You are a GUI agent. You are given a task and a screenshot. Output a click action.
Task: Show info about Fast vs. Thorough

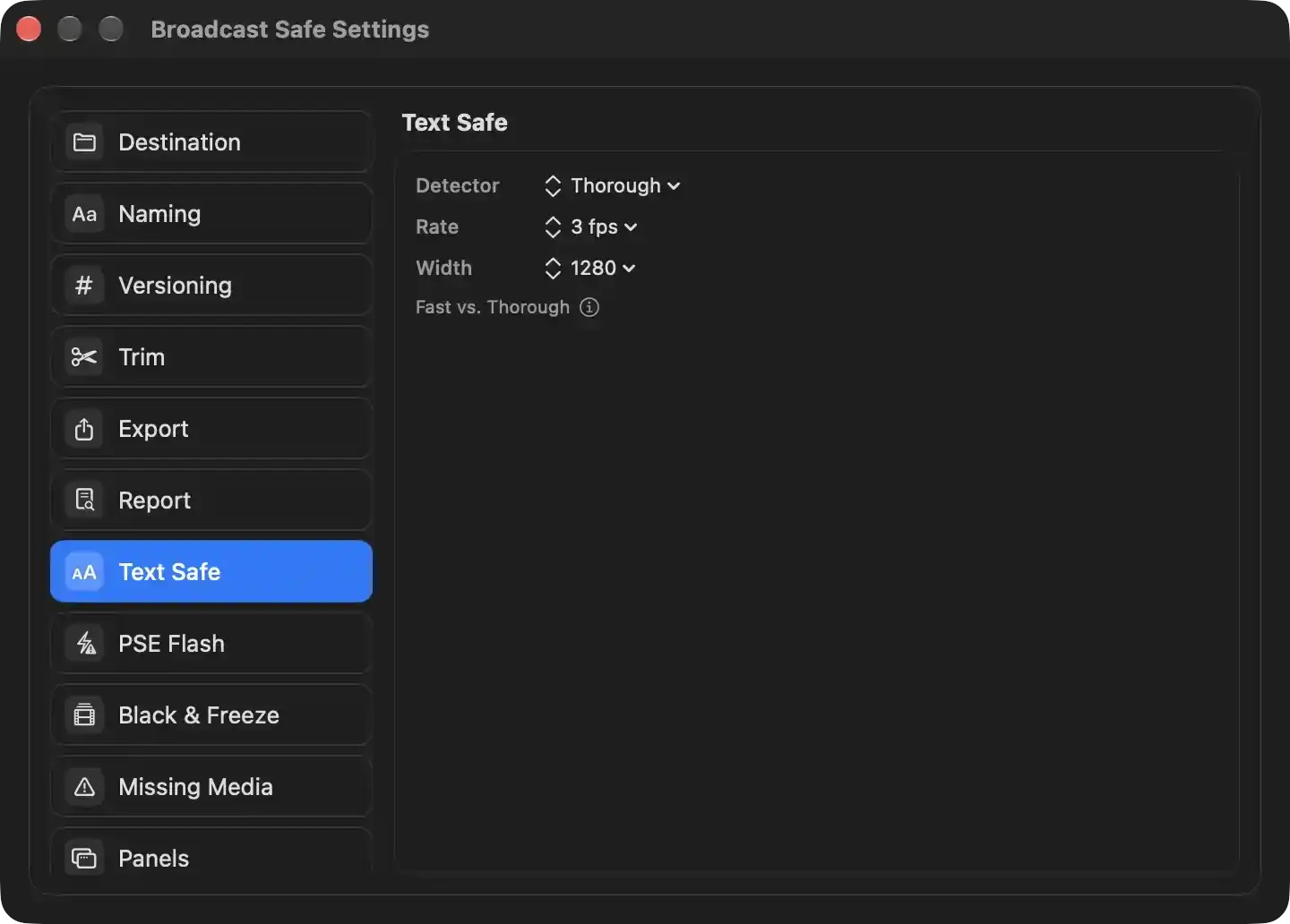589,307
